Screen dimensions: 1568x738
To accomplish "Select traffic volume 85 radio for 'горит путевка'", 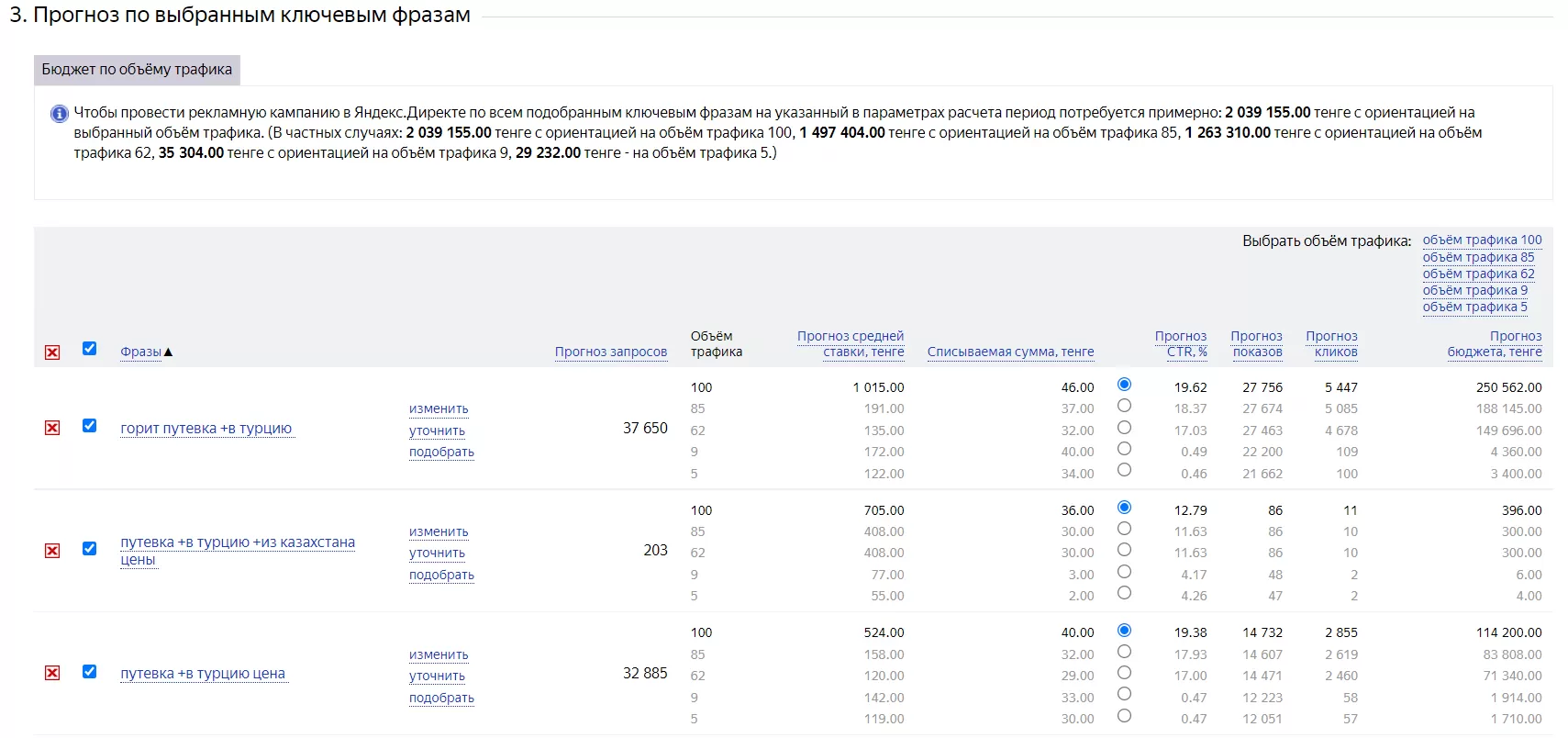I will 1124,406.
